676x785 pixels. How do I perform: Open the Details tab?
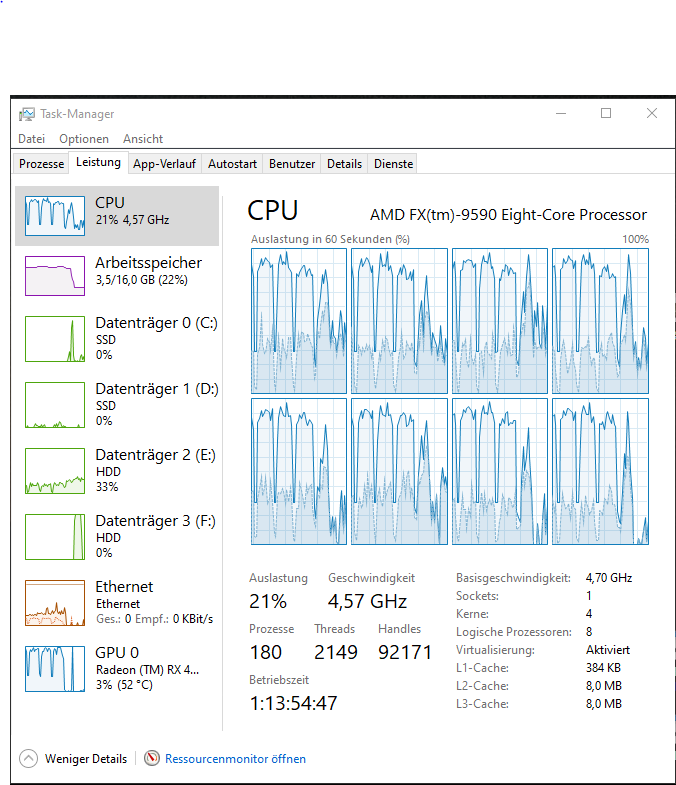344,164
